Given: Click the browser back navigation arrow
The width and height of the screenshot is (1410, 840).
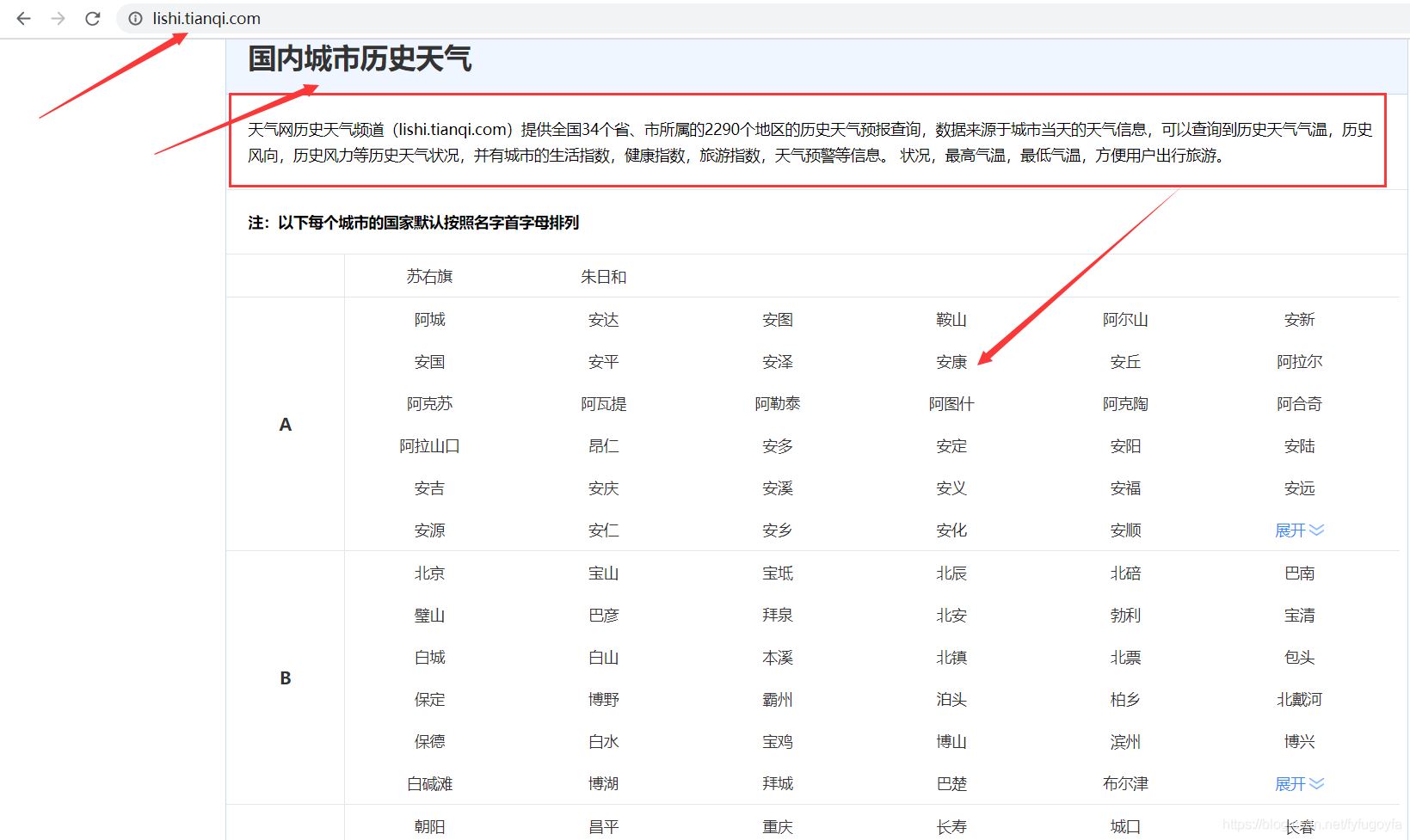Looking at the screenshot, I should 22,18.
